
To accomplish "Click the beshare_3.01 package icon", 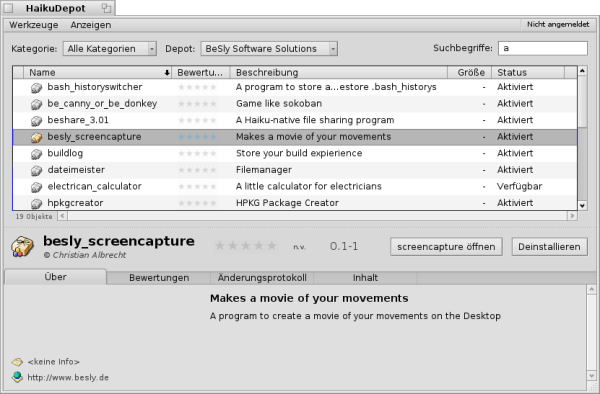I will [36, 121].
